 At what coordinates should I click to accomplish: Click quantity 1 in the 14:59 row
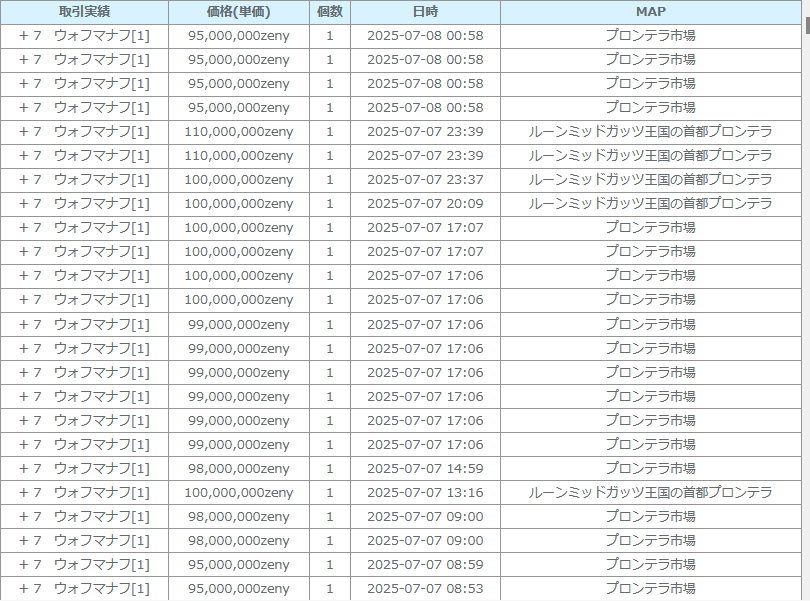pyautogui.click(x=330, y=469)
